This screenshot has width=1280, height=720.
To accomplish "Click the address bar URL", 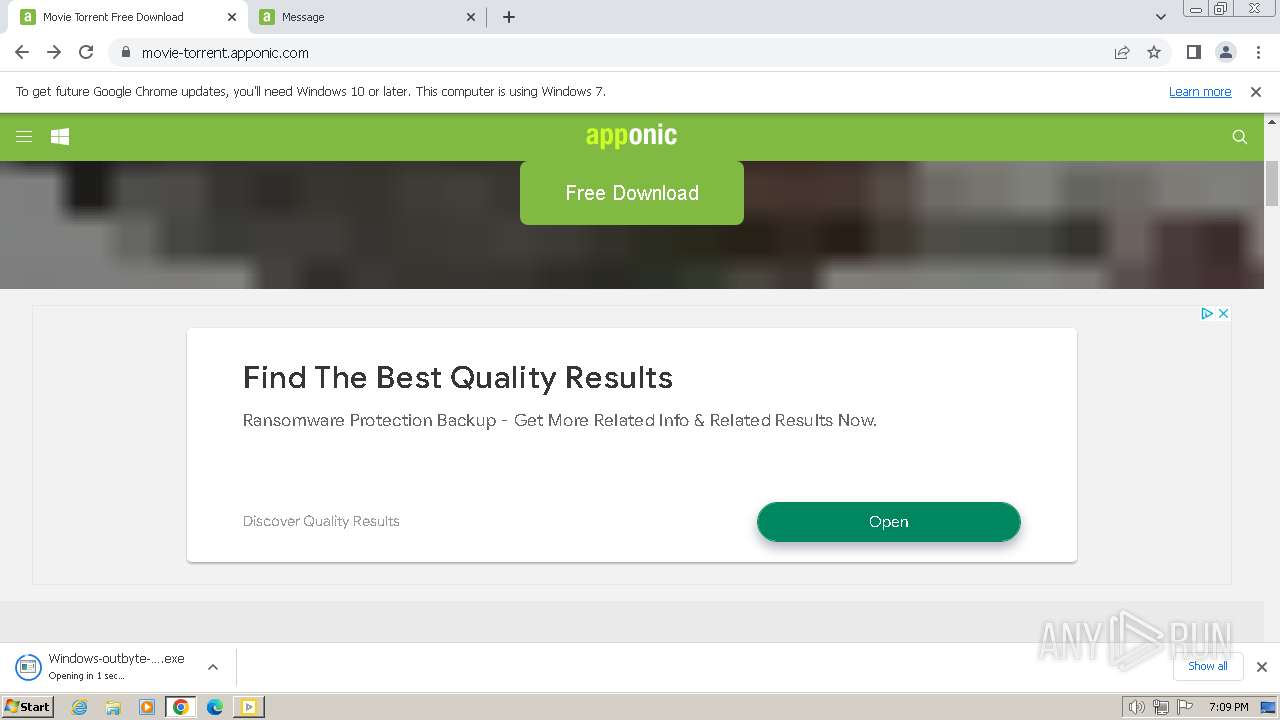I will (x=225, y=53).
